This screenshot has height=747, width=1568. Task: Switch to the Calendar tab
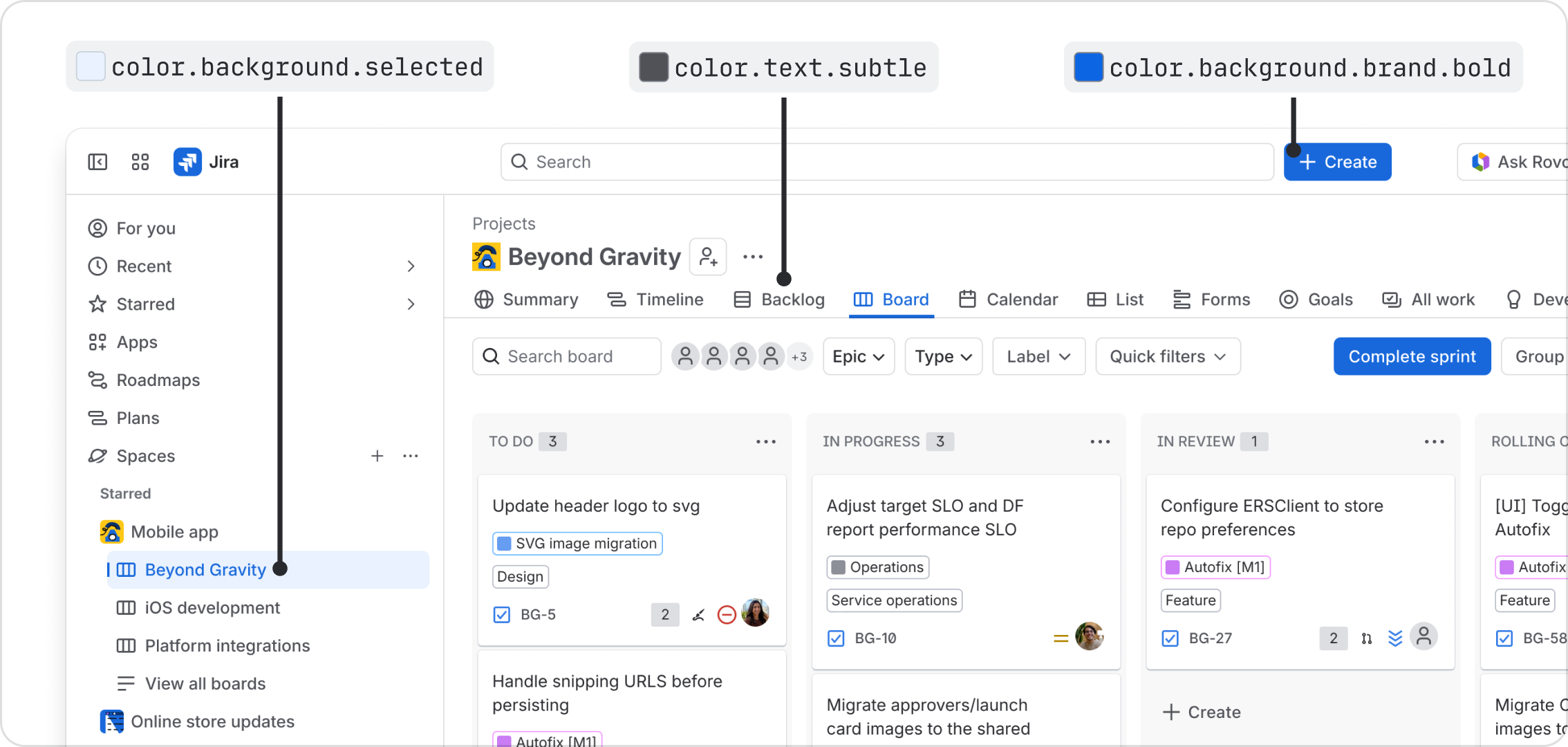click(x=1009, y=299)
